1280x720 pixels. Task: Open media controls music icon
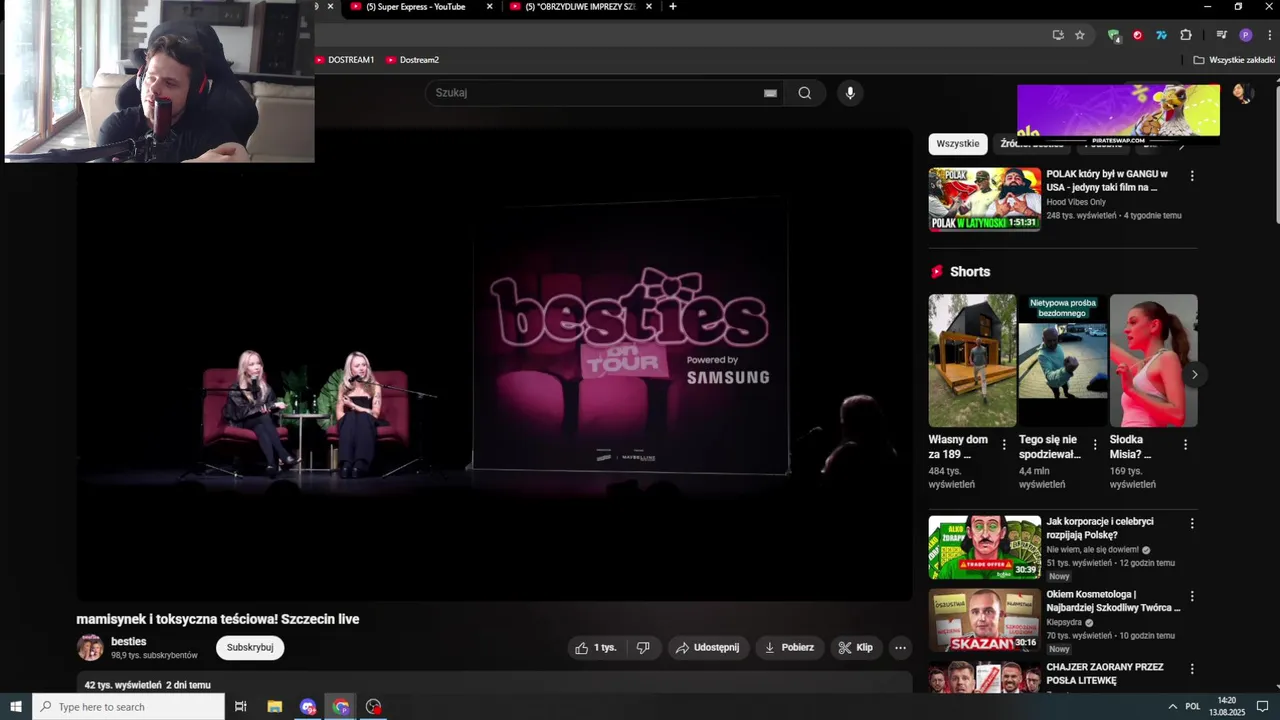1221,35
